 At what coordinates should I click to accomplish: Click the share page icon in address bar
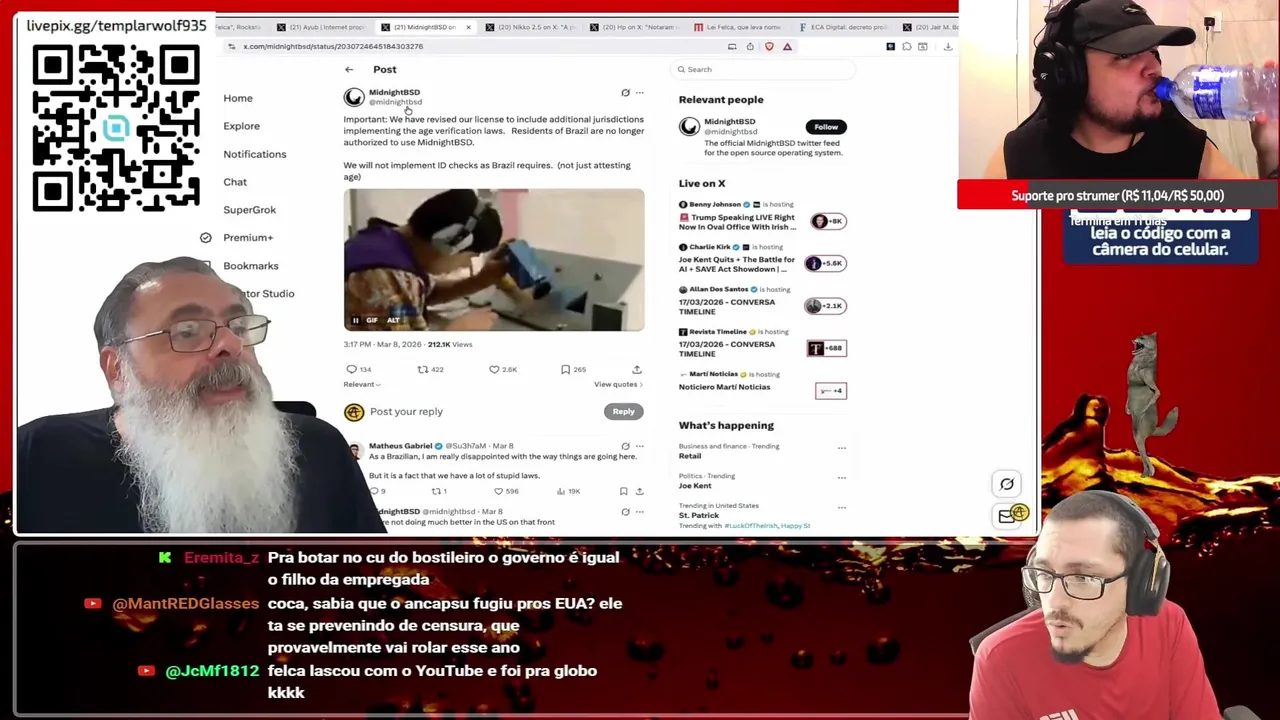click(x=750, y=47)
